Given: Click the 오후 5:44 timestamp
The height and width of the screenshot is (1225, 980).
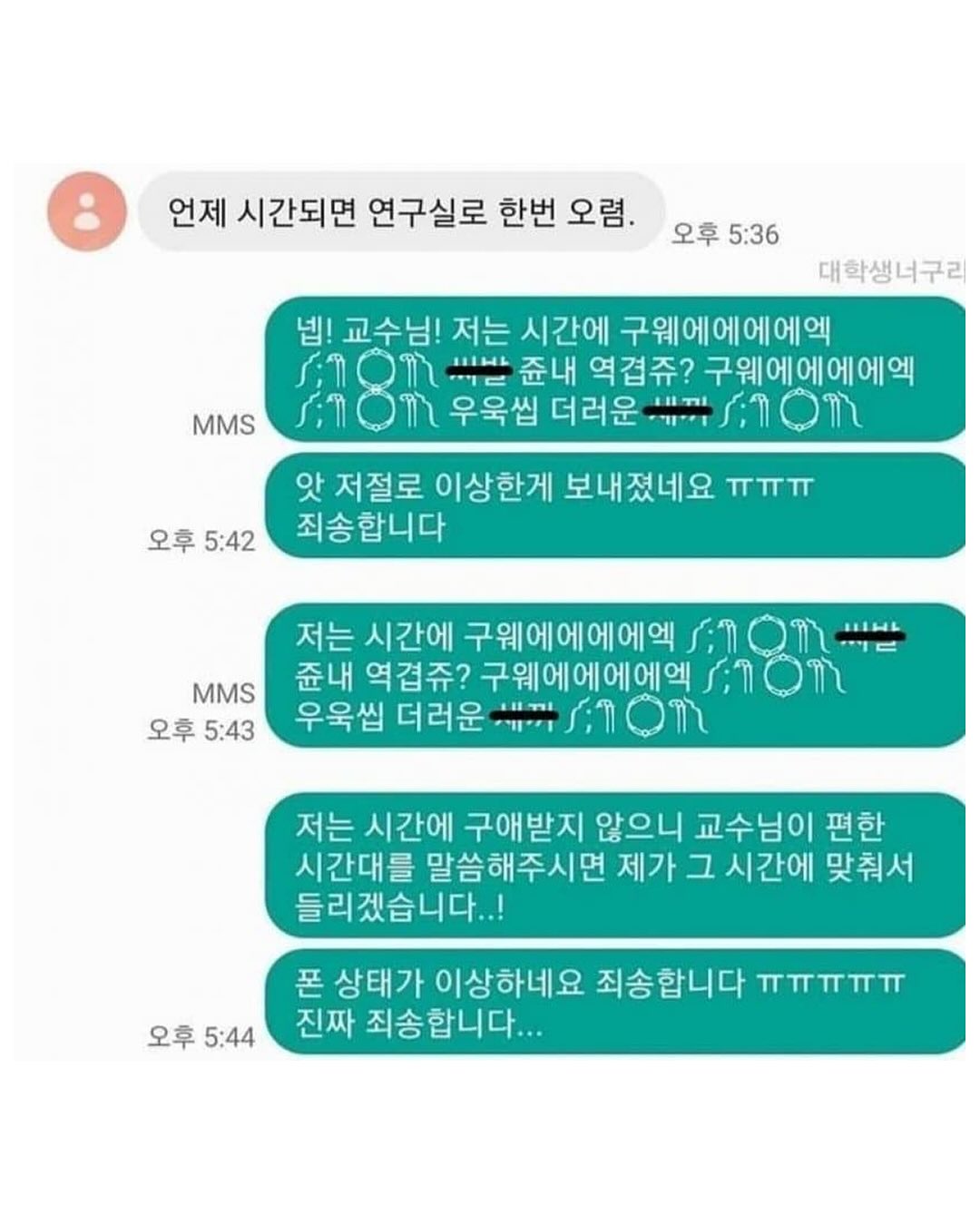Looking at the screenshot, I should click(201, 1036).
